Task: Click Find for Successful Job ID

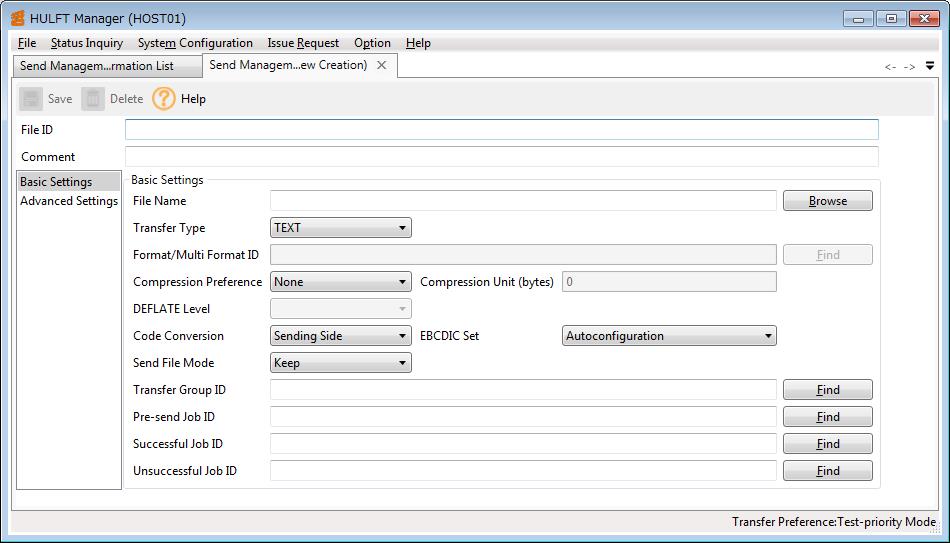Action: tap(828, 444)
